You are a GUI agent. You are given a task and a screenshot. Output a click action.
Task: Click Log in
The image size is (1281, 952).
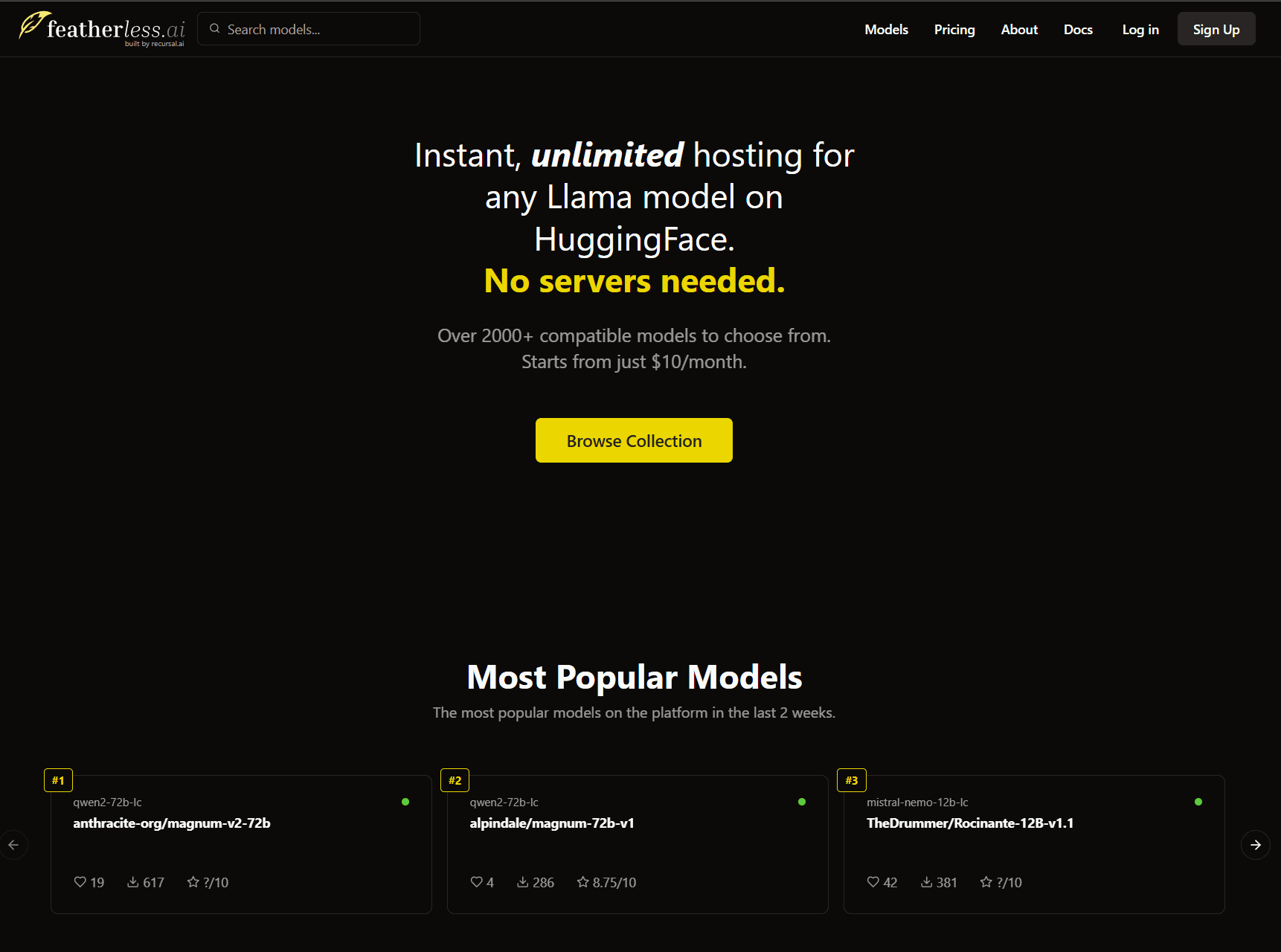(1140, 29)
